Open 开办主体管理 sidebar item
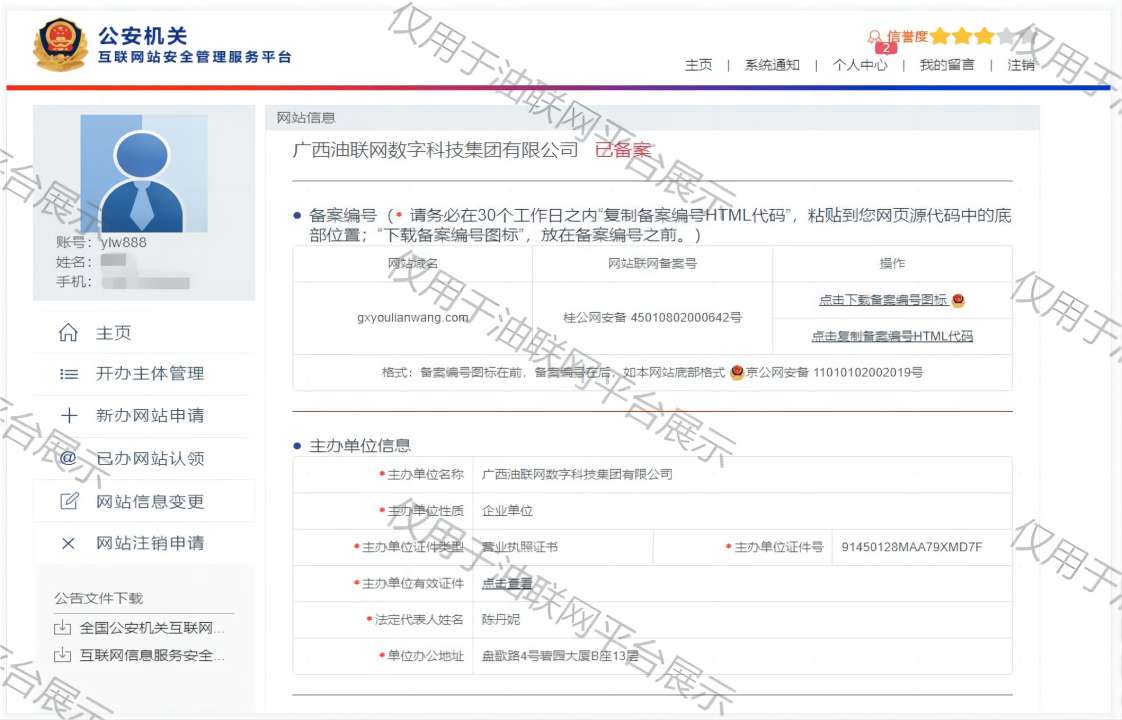The height and width of the screenshot is (720, 1122). (150, 374)
